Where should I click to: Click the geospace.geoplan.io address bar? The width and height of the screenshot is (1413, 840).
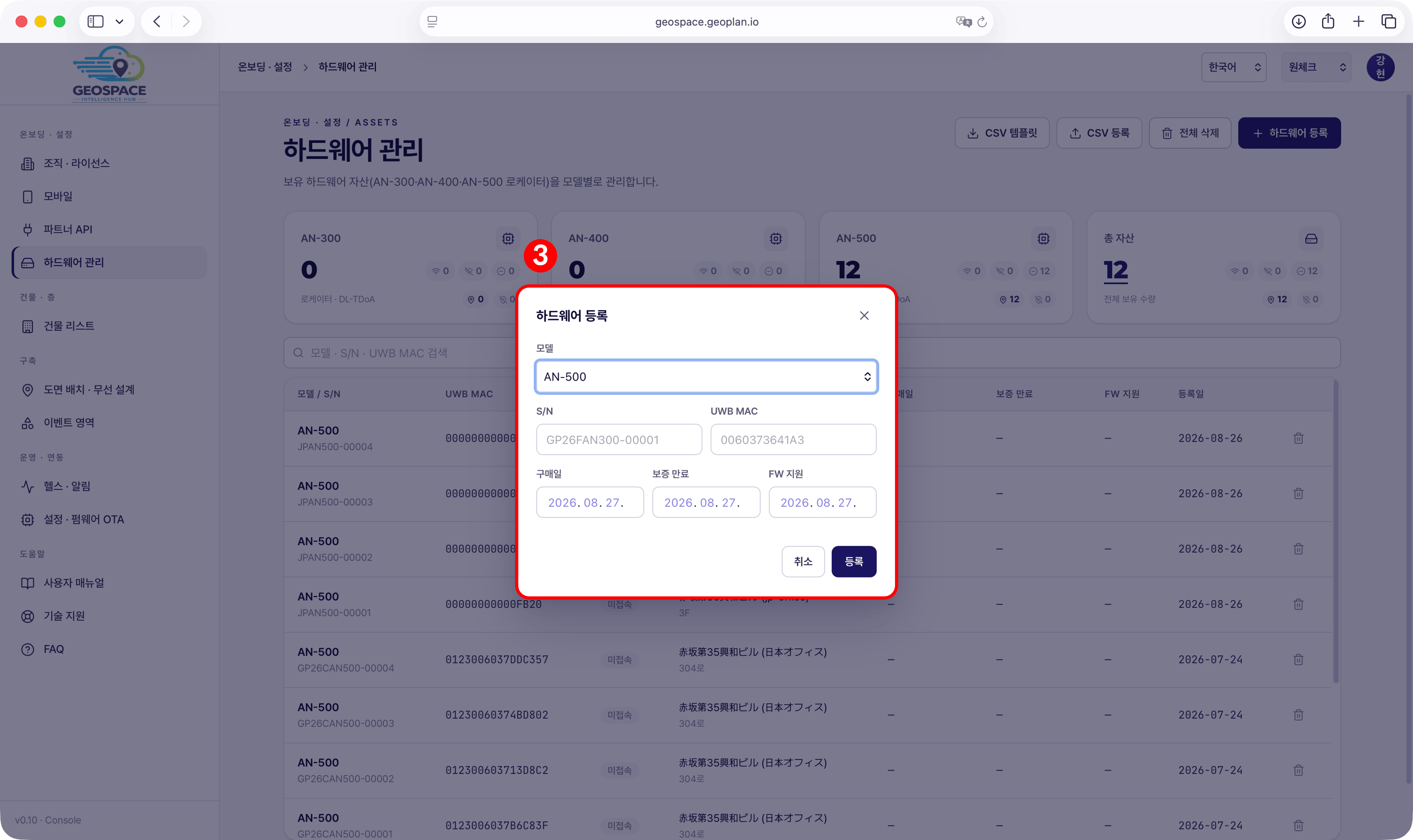[x=706, y=22]
